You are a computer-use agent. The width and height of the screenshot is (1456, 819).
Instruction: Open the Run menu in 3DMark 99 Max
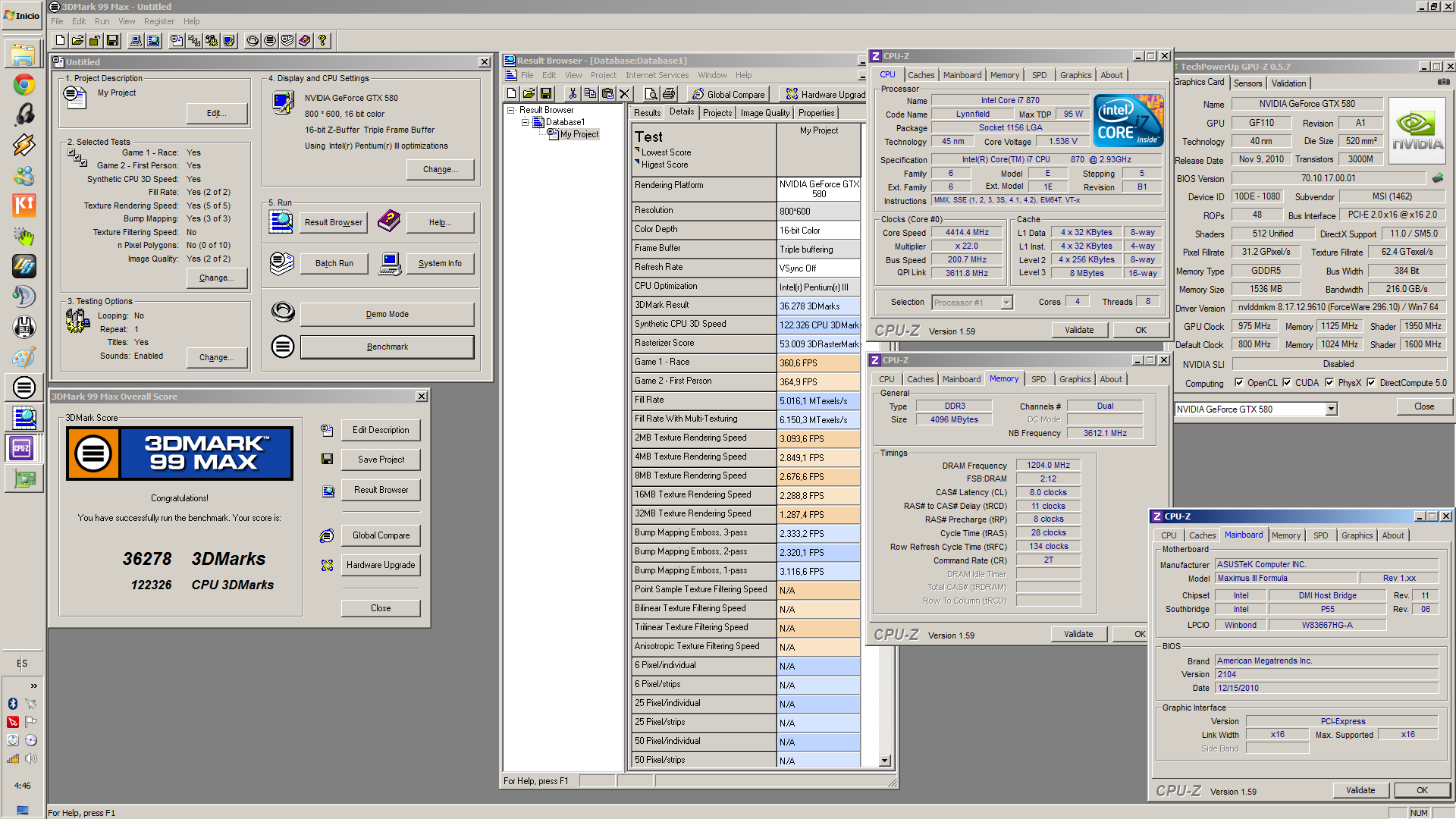coord(102,21)
